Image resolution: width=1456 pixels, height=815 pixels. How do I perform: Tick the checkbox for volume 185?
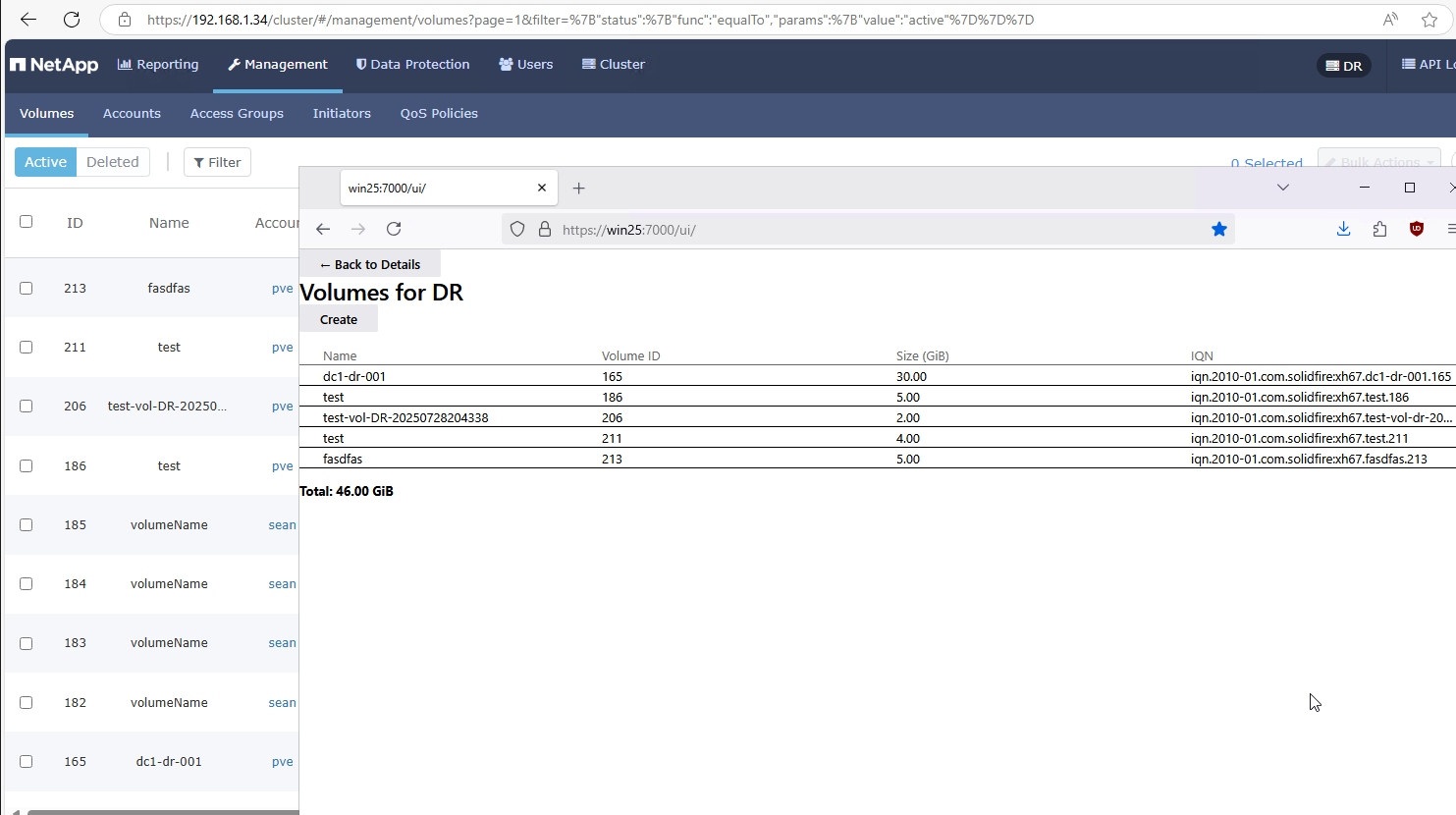(27, 524)
